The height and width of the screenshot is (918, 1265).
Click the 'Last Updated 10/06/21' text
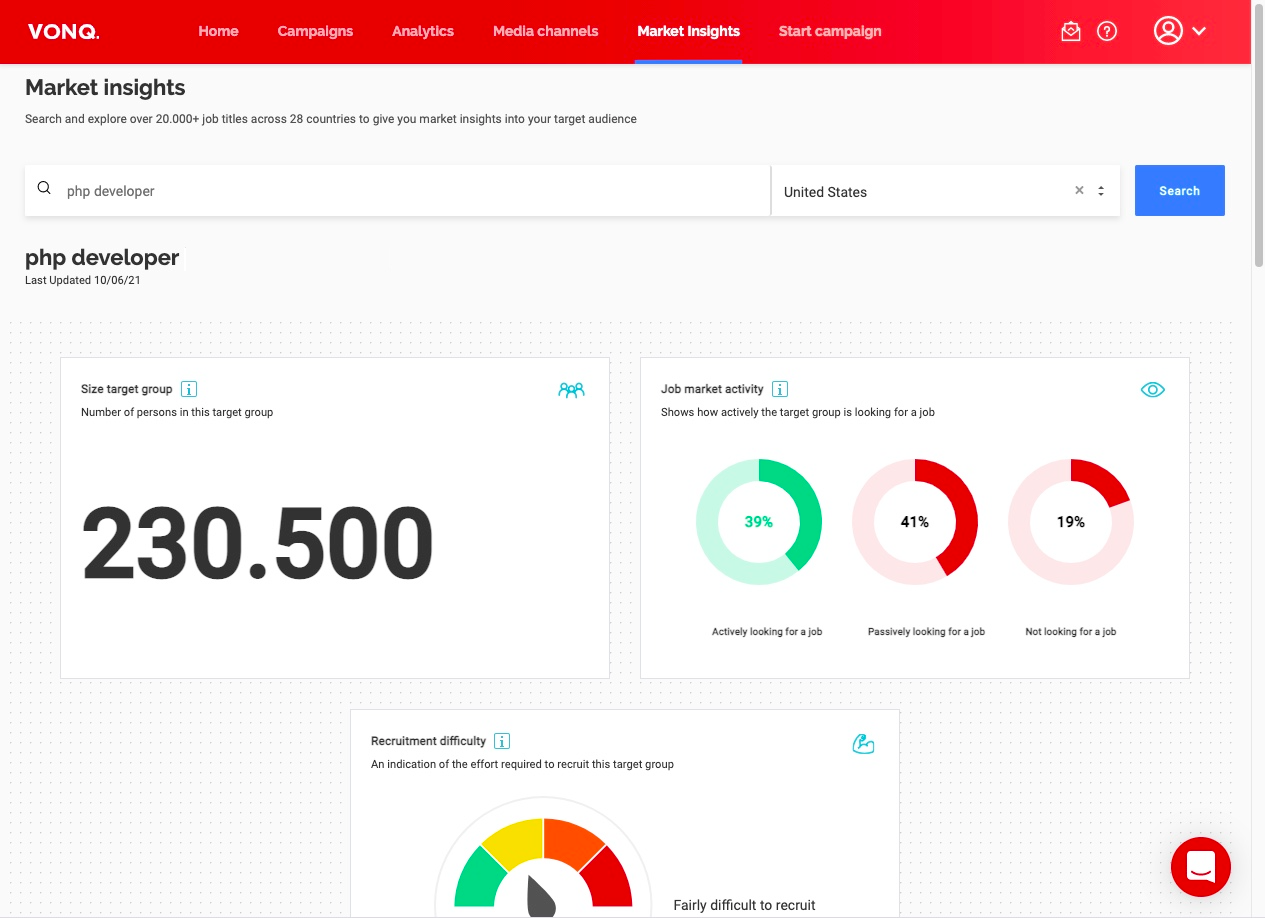coord(83,281)
